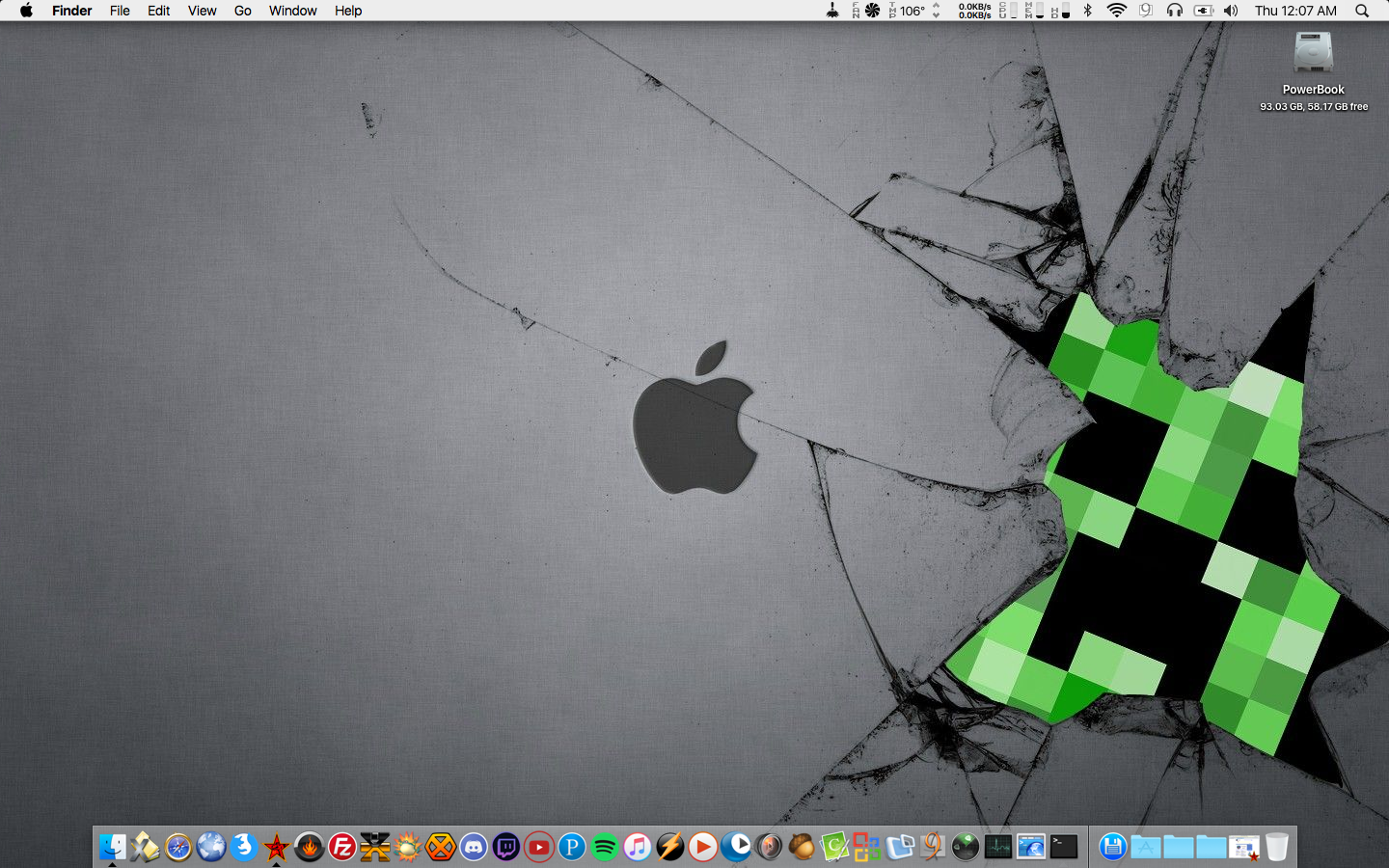Launch the terminal globe window app

[1031, 847]
